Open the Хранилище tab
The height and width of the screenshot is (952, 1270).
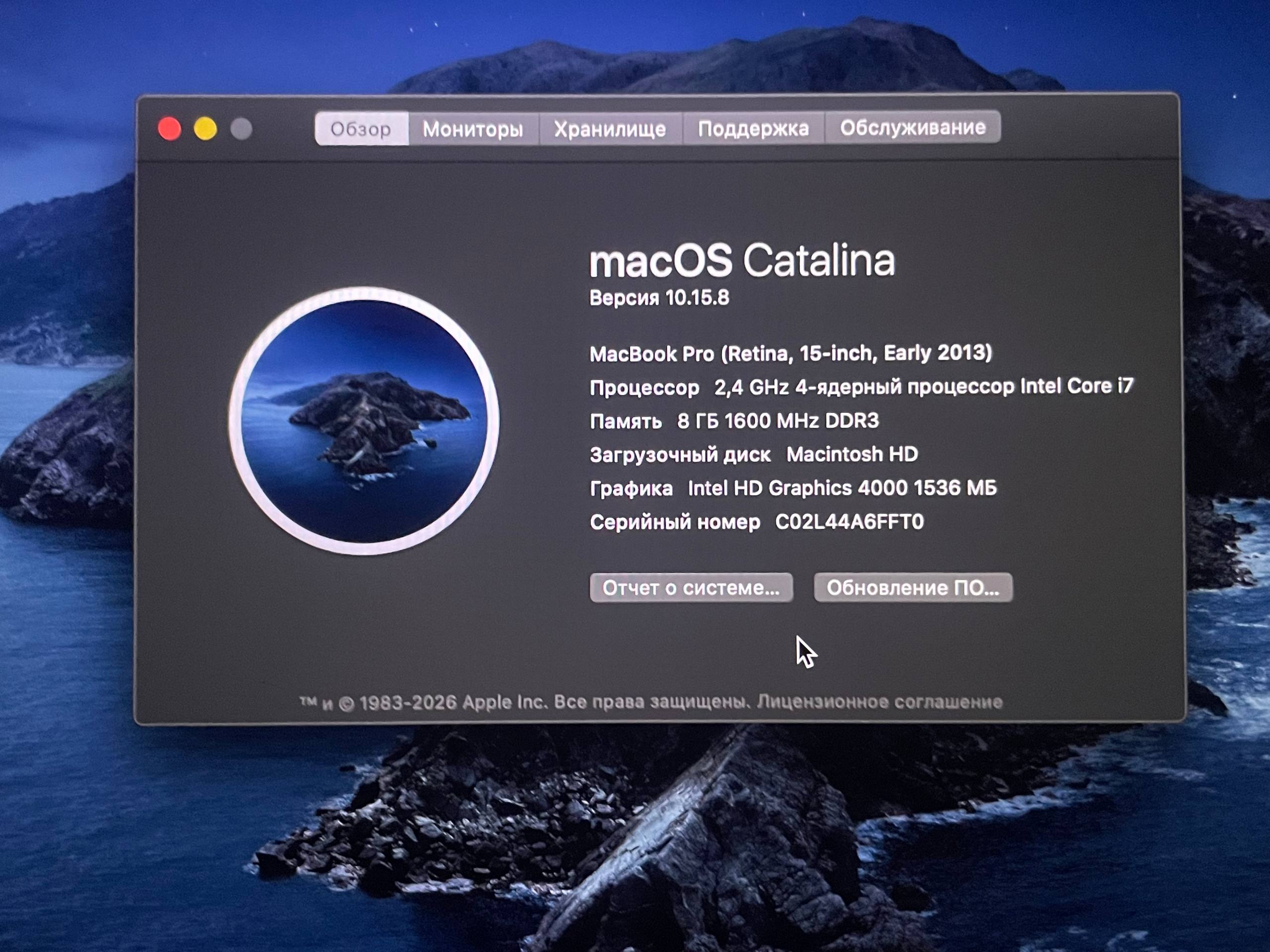pyautogui.click(x=610, y=128)
